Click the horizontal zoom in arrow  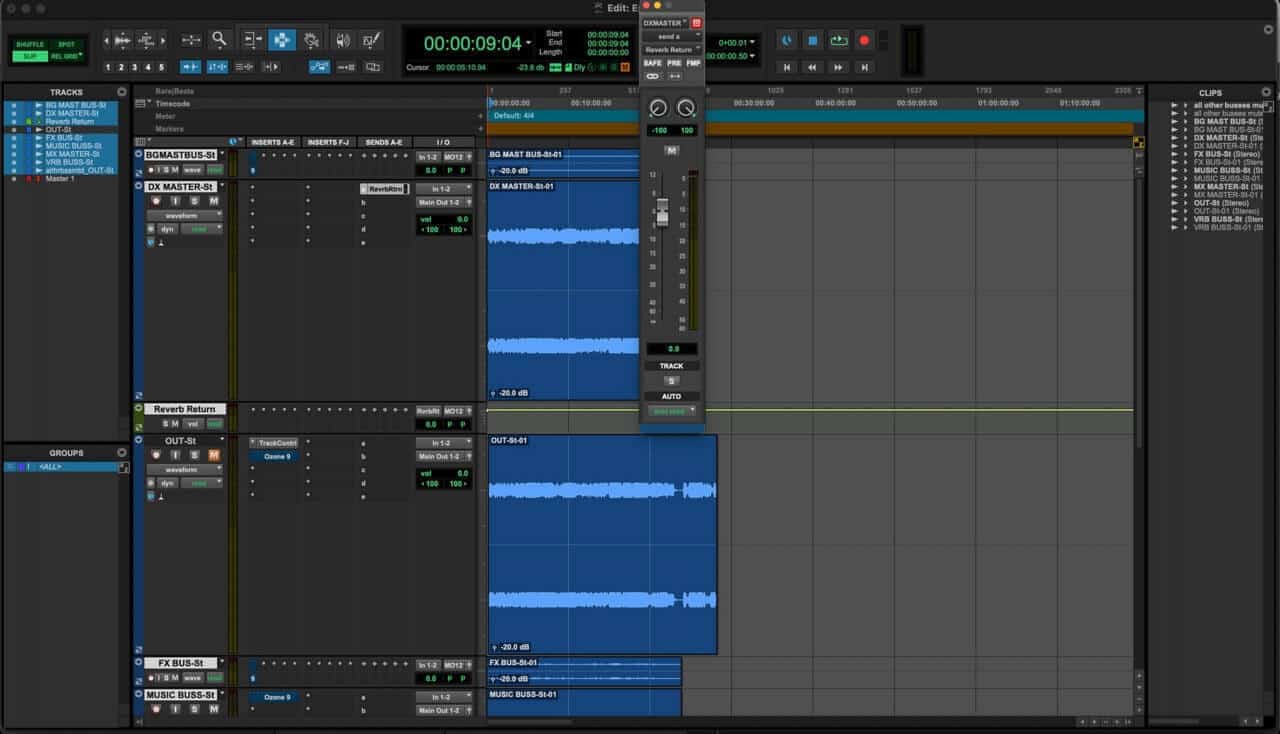tap(164, 40)
